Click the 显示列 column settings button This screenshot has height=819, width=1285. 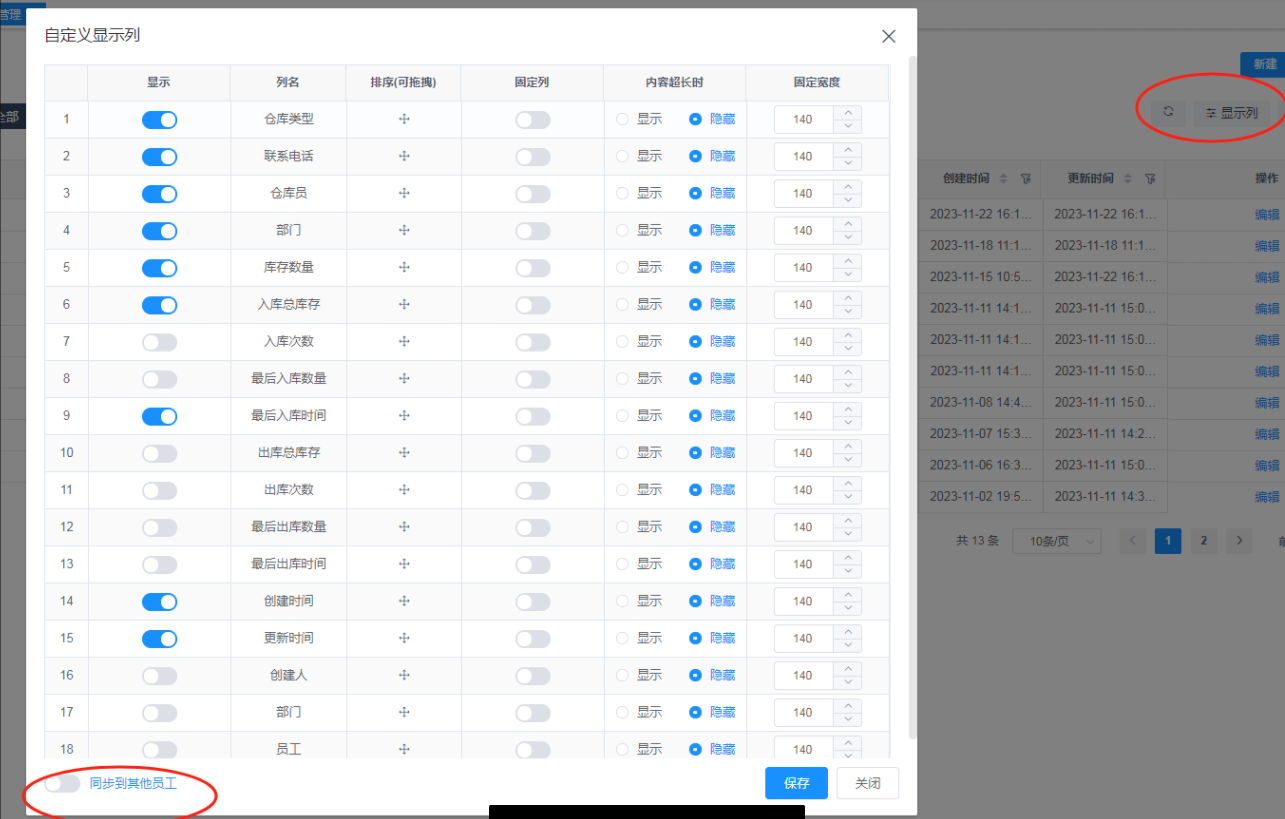tap(1232, 112)
